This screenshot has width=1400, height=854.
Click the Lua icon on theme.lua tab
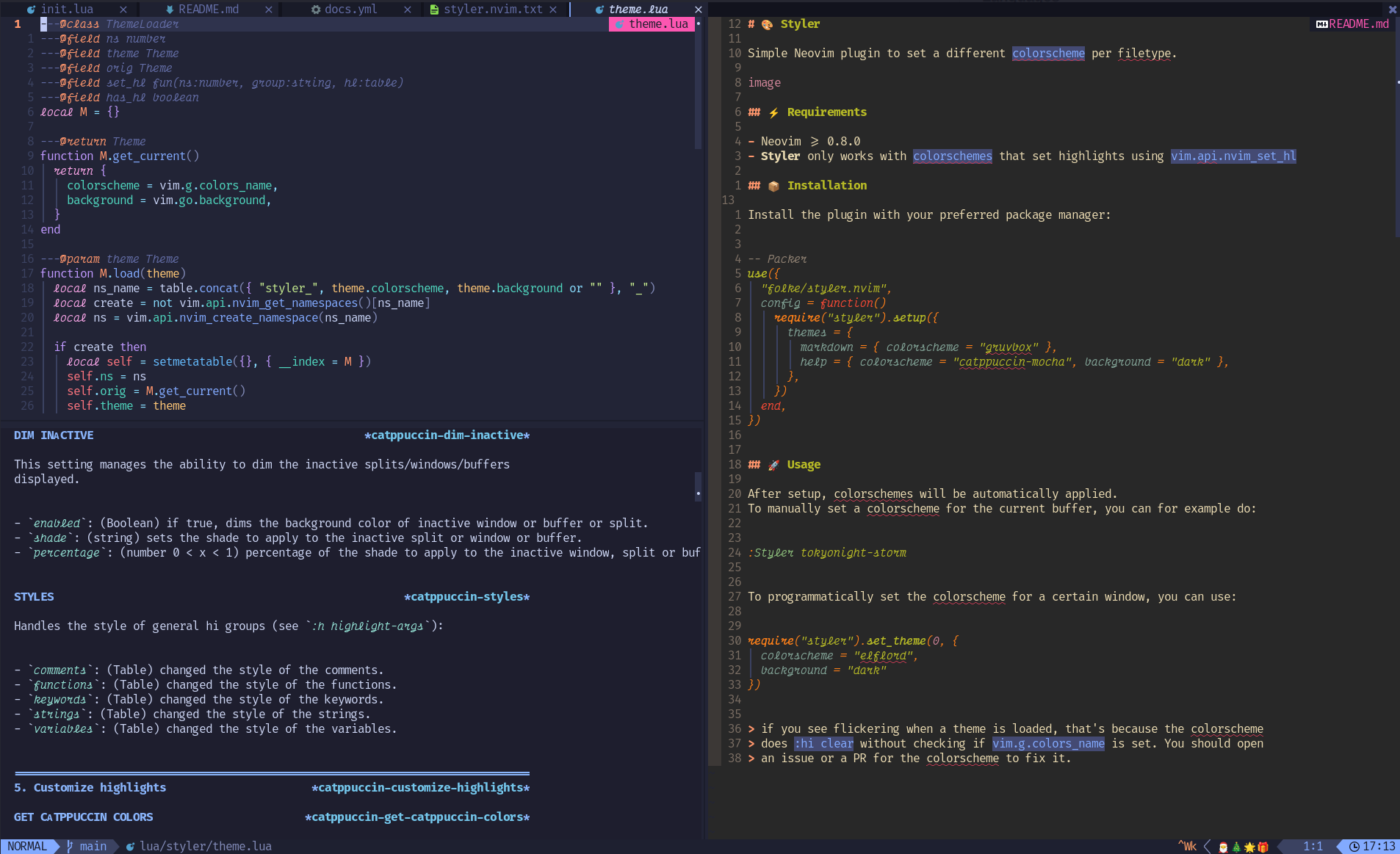(x=599, y=10)
